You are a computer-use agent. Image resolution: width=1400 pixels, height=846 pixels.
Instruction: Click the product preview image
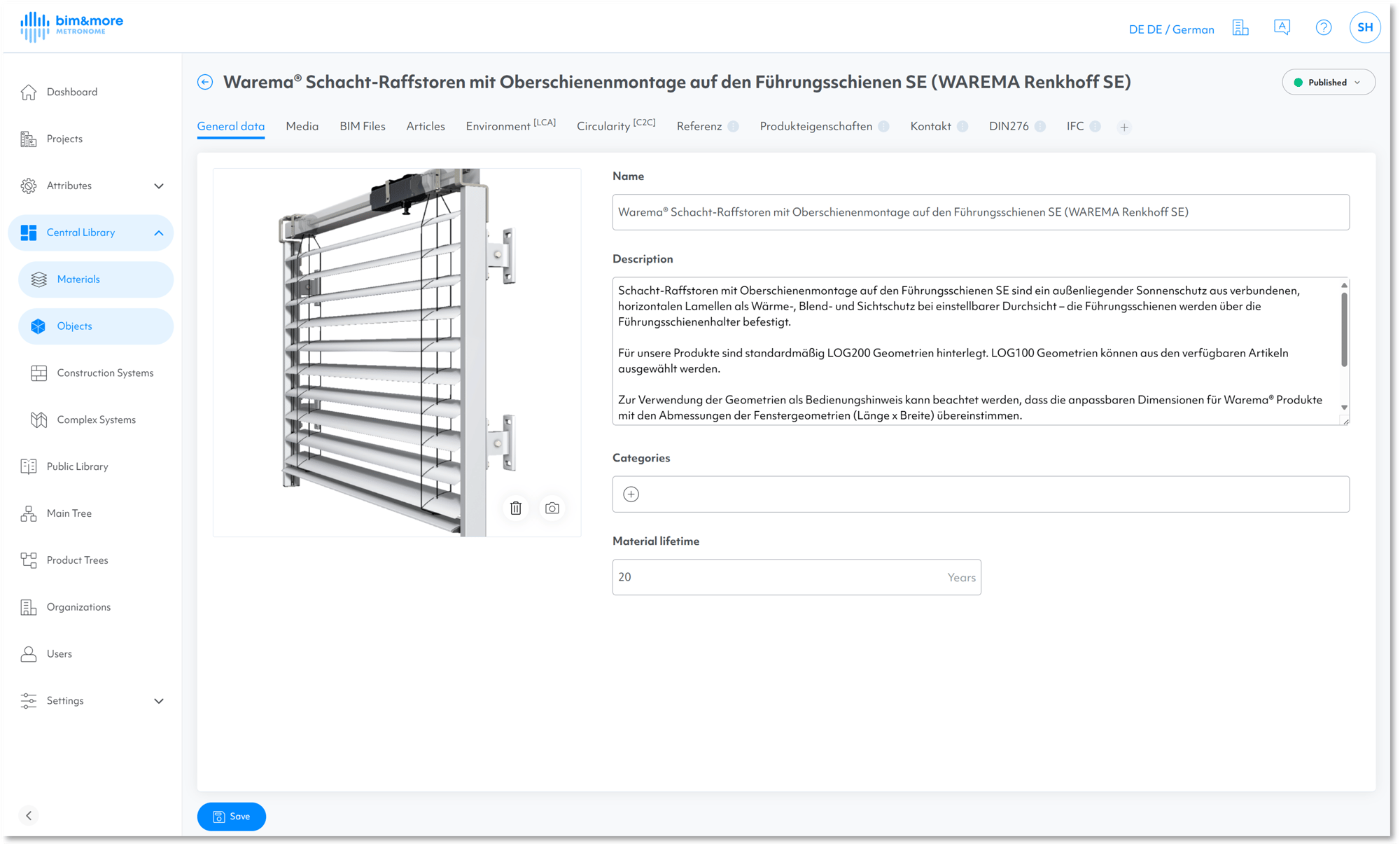pos(397,352)
